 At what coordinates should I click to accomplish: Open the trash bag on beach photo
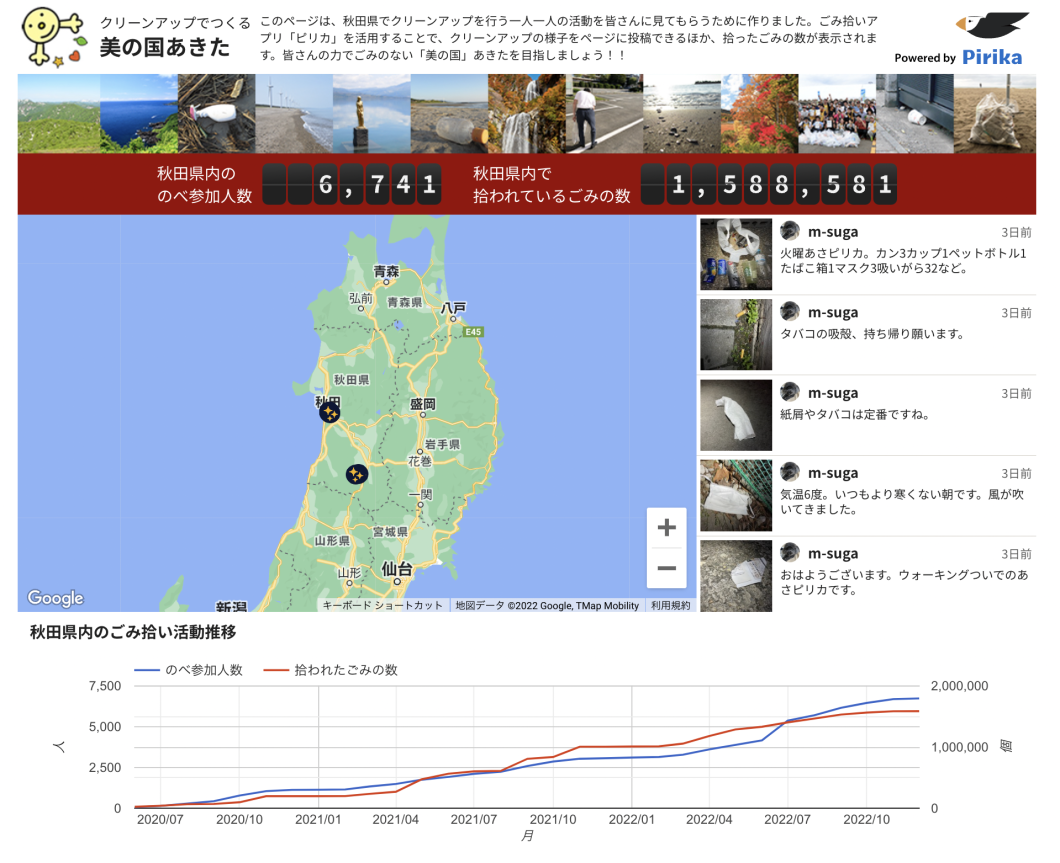click(x=995, y=114)
